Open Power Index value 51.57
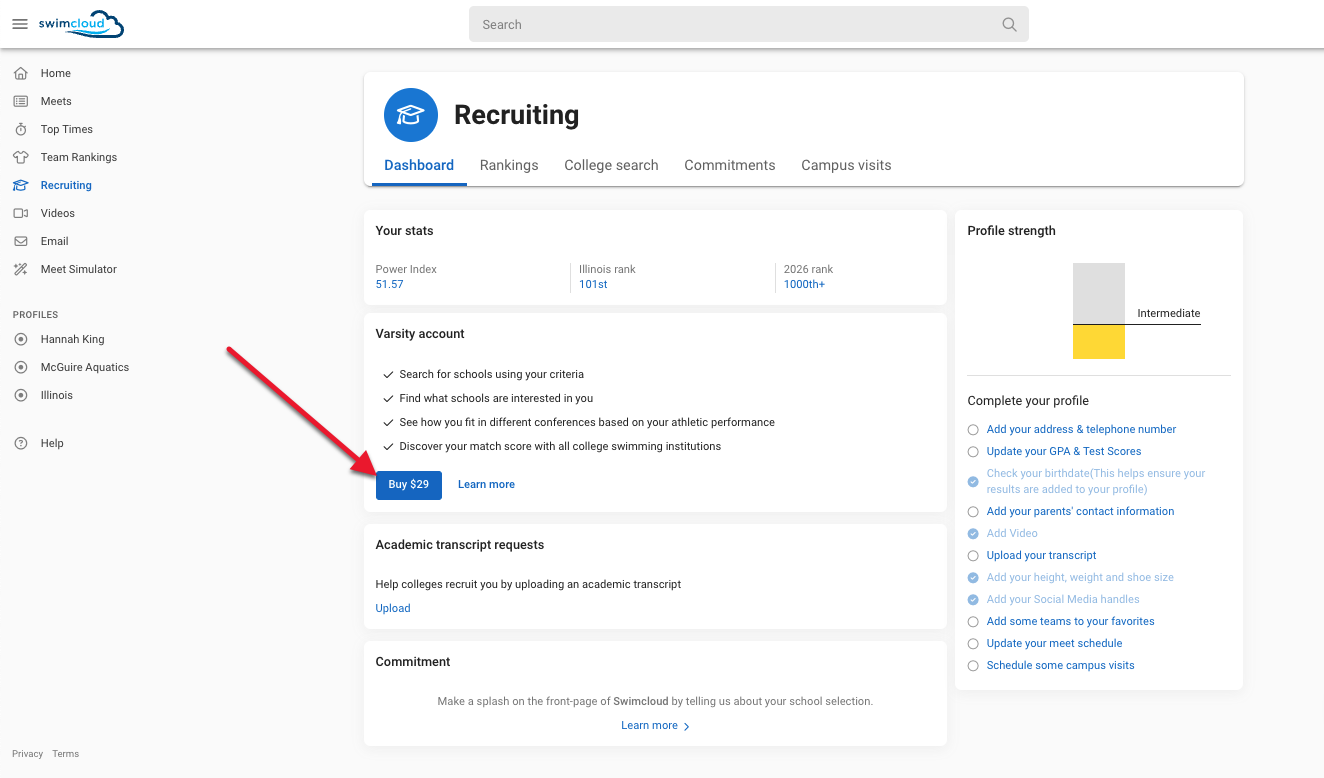This screenshot has height=778, width=1324. click(390, 284)
